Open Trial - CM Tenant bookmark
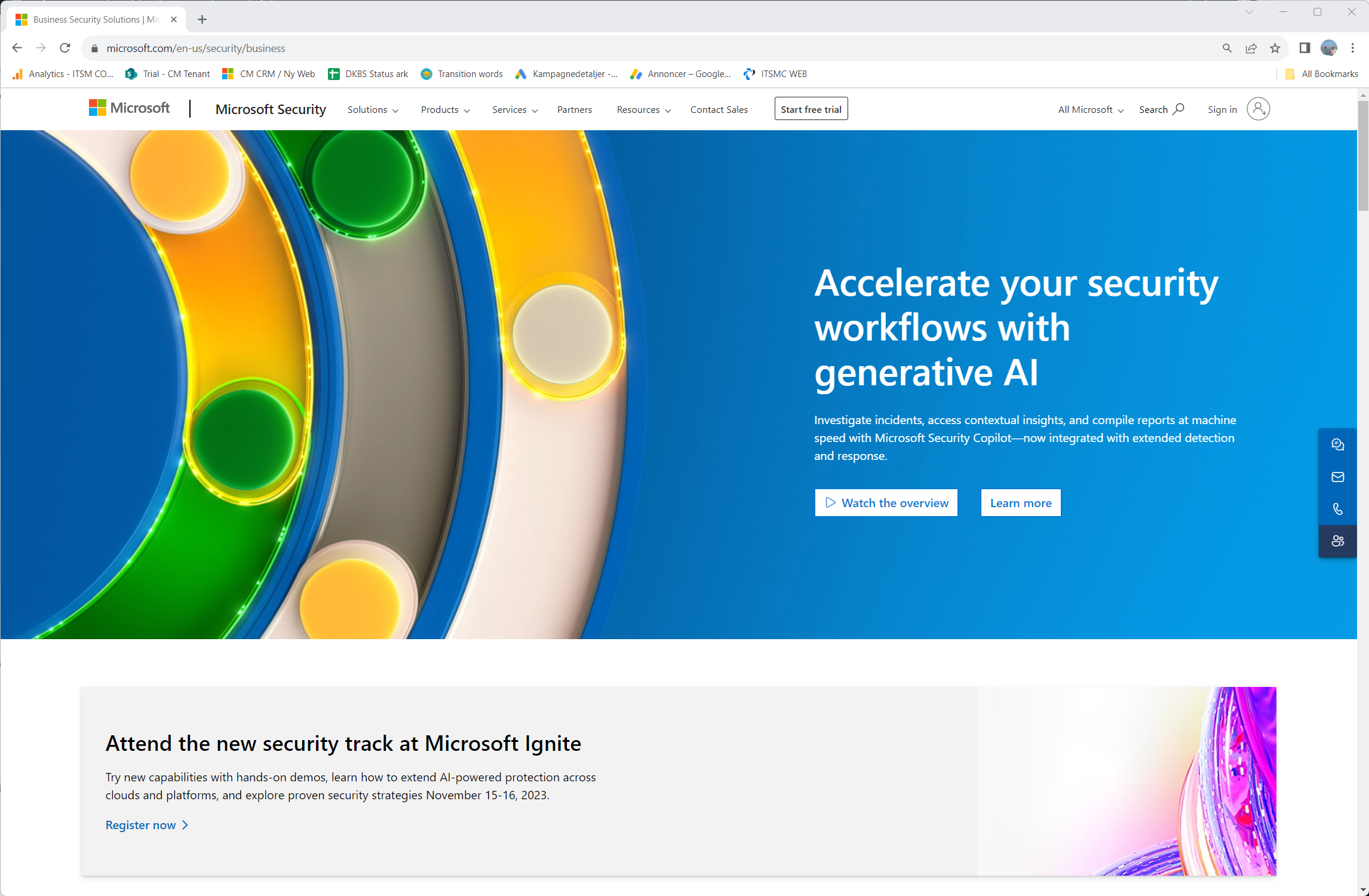 [168, 74]
